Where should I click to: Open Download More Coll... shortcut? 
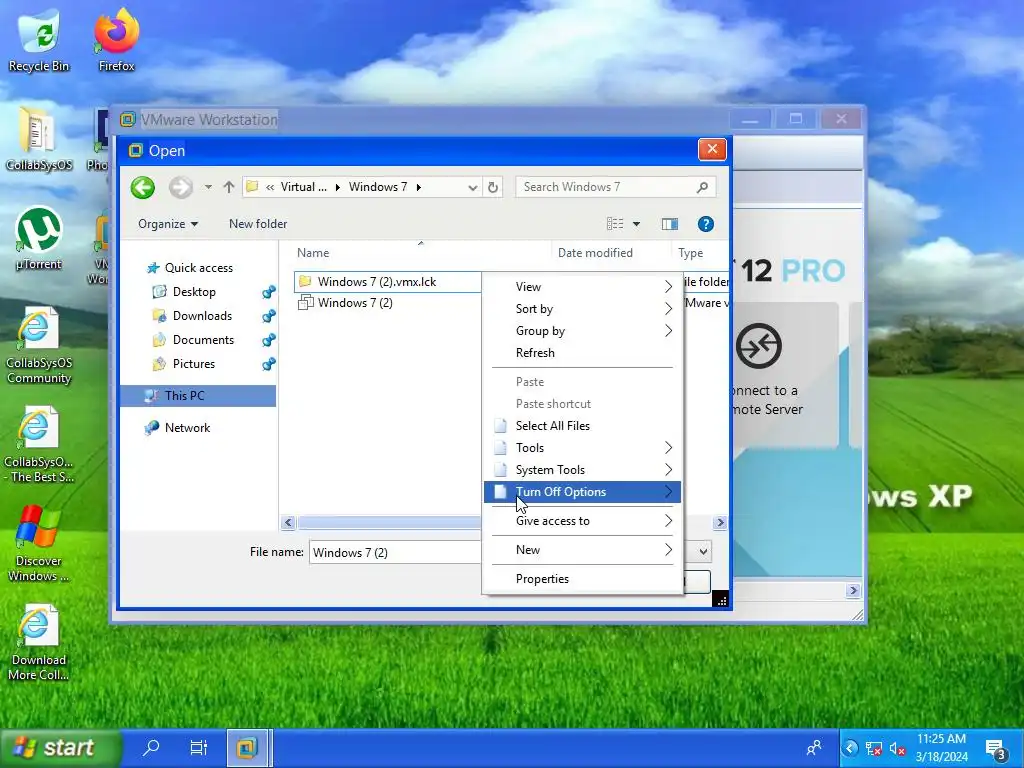(39, 643)
